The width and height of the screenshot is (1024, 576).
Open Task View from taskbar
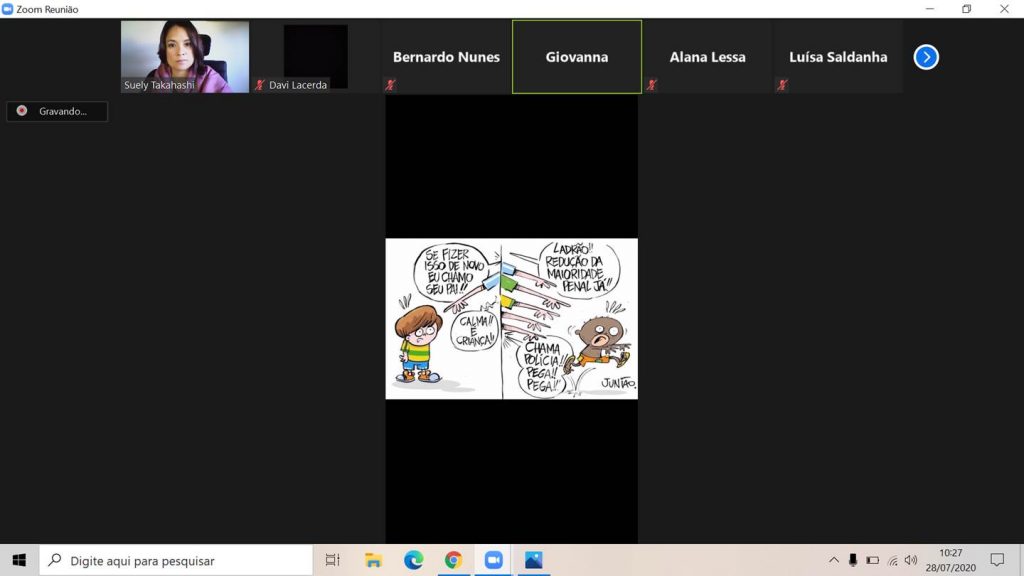pyautogui.click(x=332, y=560)
